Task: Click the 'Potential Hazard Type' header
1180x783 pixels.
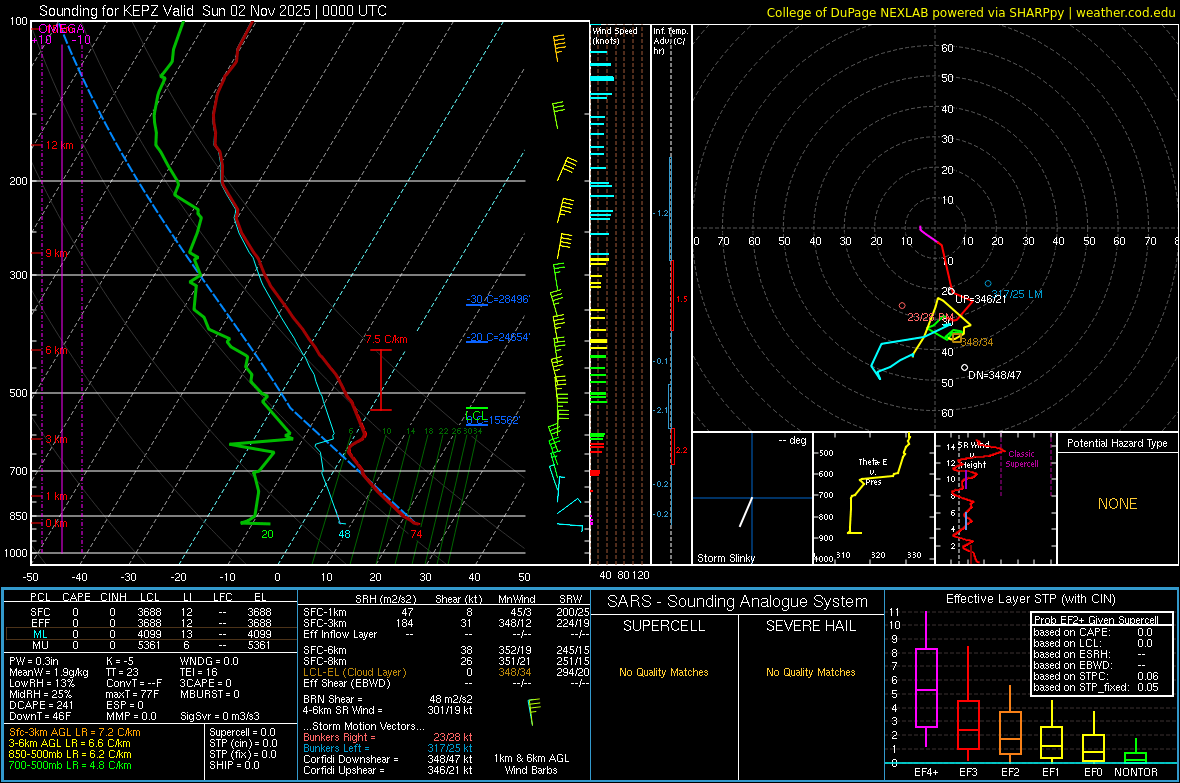Action: tap(1117, 443)
